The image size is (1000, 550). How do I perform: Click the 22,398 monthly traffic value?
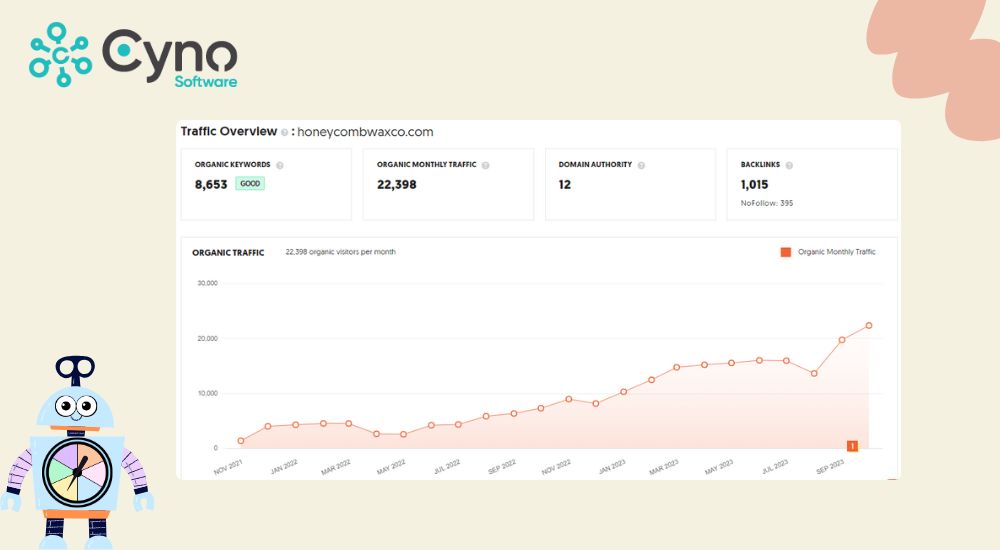(x=397, y=185)
